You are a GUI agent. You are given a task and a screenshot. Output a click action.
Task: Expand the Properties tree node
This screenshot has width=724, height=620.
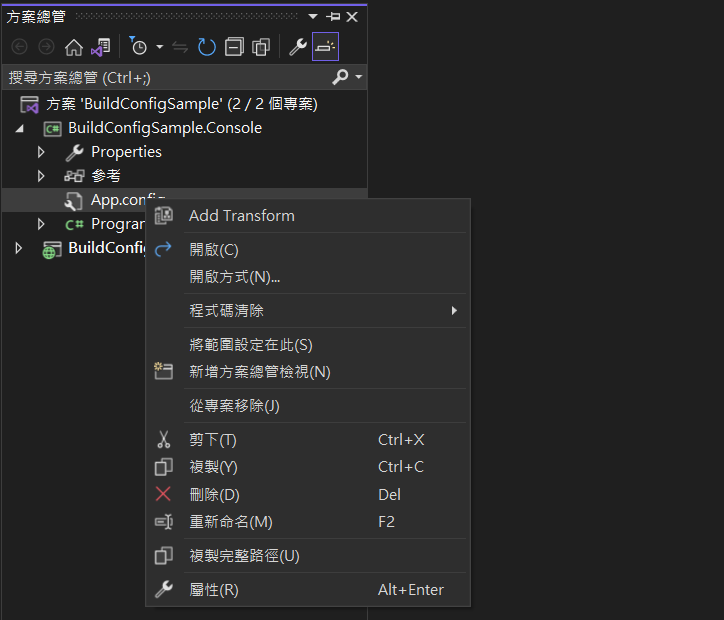pyautogui.click(x=41, y=152)
